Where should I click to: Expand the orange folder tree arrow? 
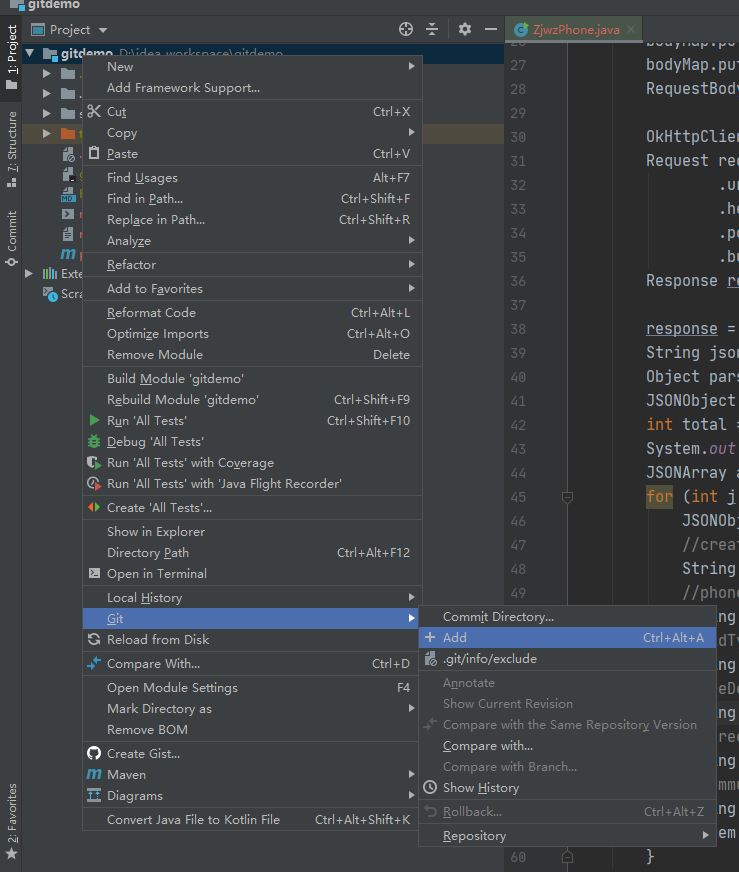pyautogui.click(x=47, y=133)
